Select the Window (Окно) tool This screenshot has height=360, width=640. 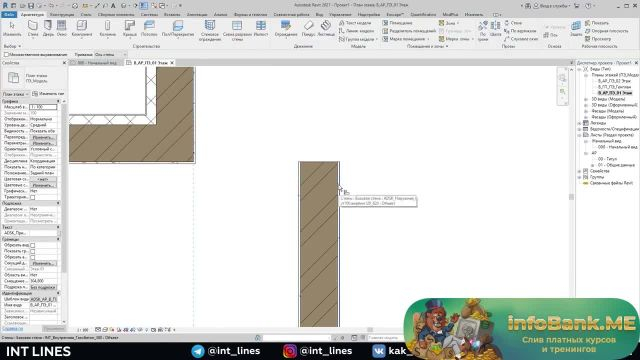[x=62, y=29]
